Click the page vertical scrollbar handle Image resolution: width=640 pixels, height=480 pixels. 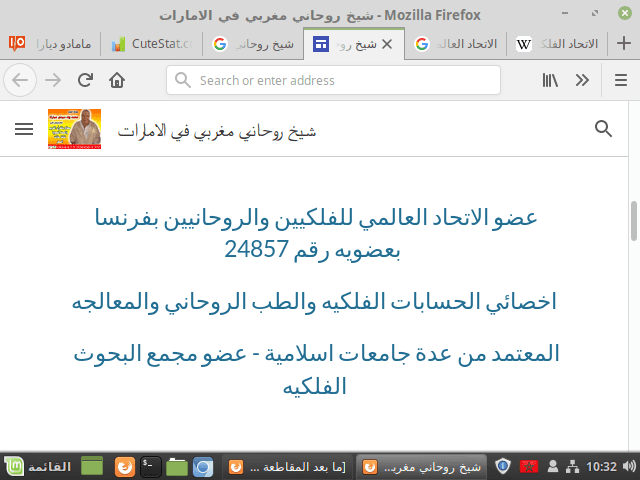pos(633,221)
